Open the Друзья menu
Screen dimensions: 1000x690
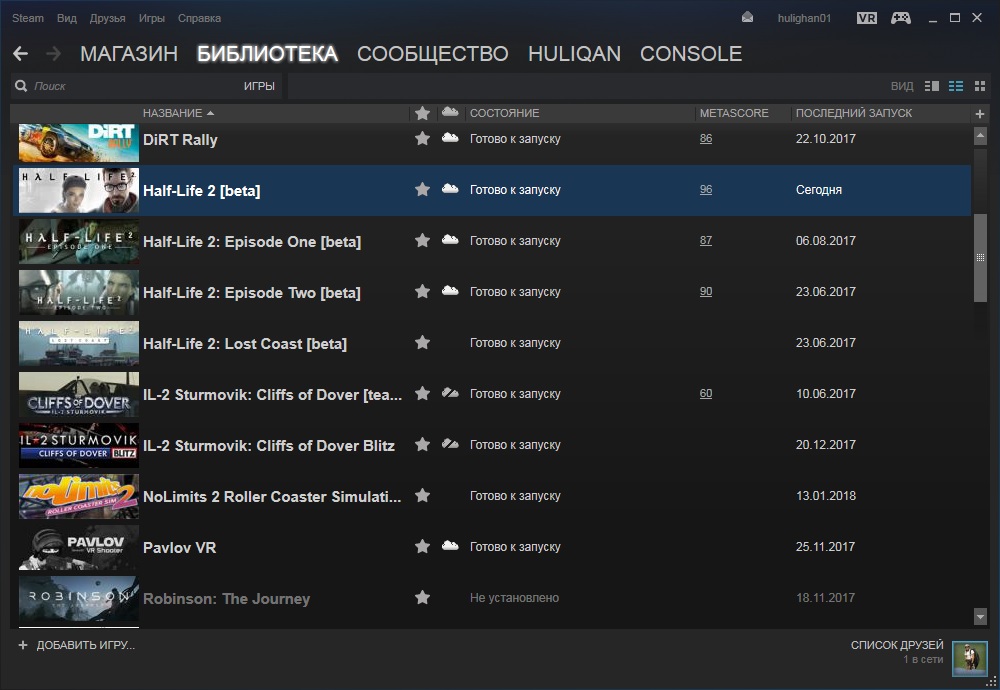(107, 18)
